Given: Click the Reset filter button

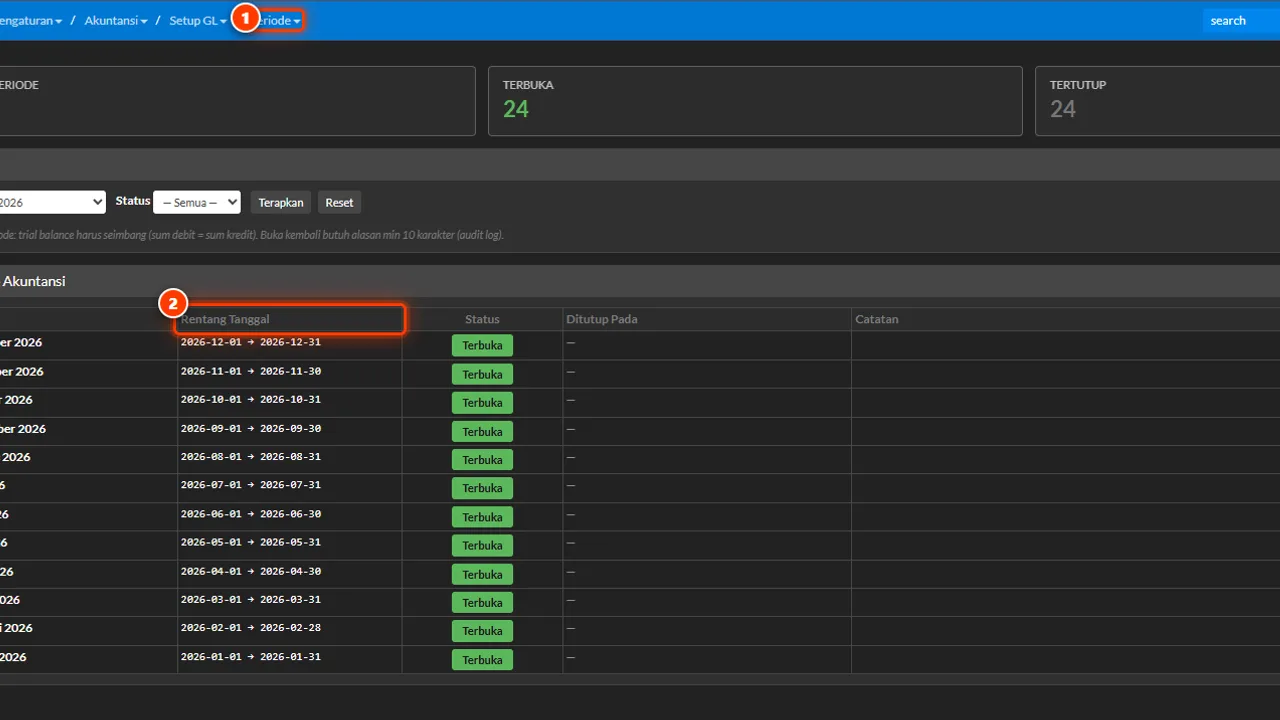Looking at the screenshot, I should tap(339, 202).
